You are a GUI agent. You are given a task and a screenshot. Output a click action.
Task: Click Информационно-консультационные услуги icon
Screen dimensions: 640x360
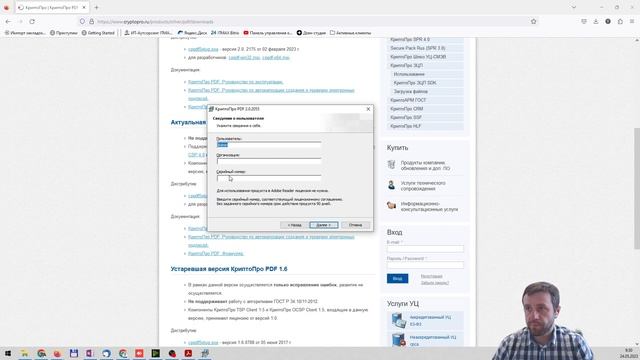pos(391,205)
